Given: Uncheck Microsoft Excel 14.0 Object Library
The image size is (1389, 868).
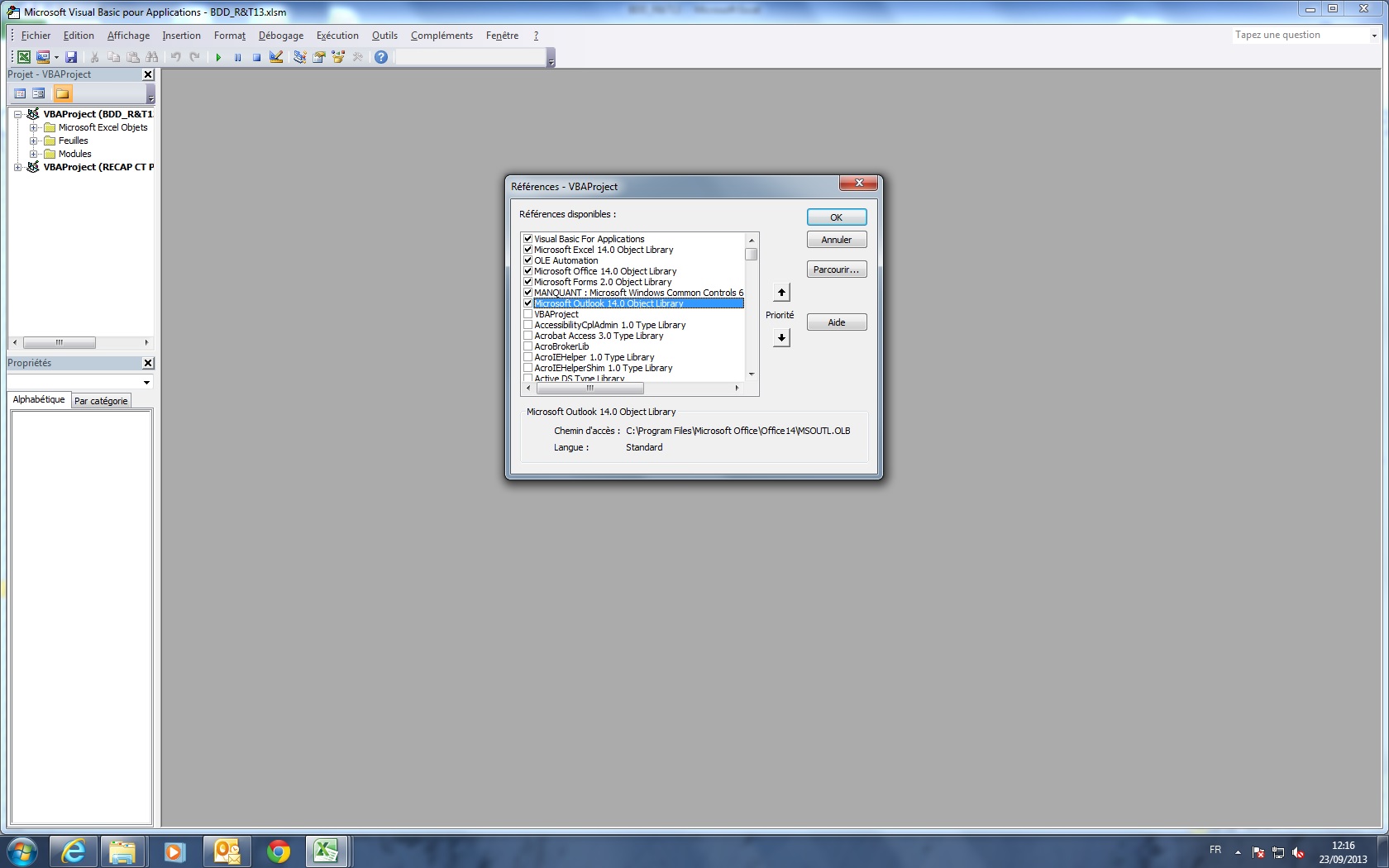Looking at the screenshot, I should click(x=527, y=250).
